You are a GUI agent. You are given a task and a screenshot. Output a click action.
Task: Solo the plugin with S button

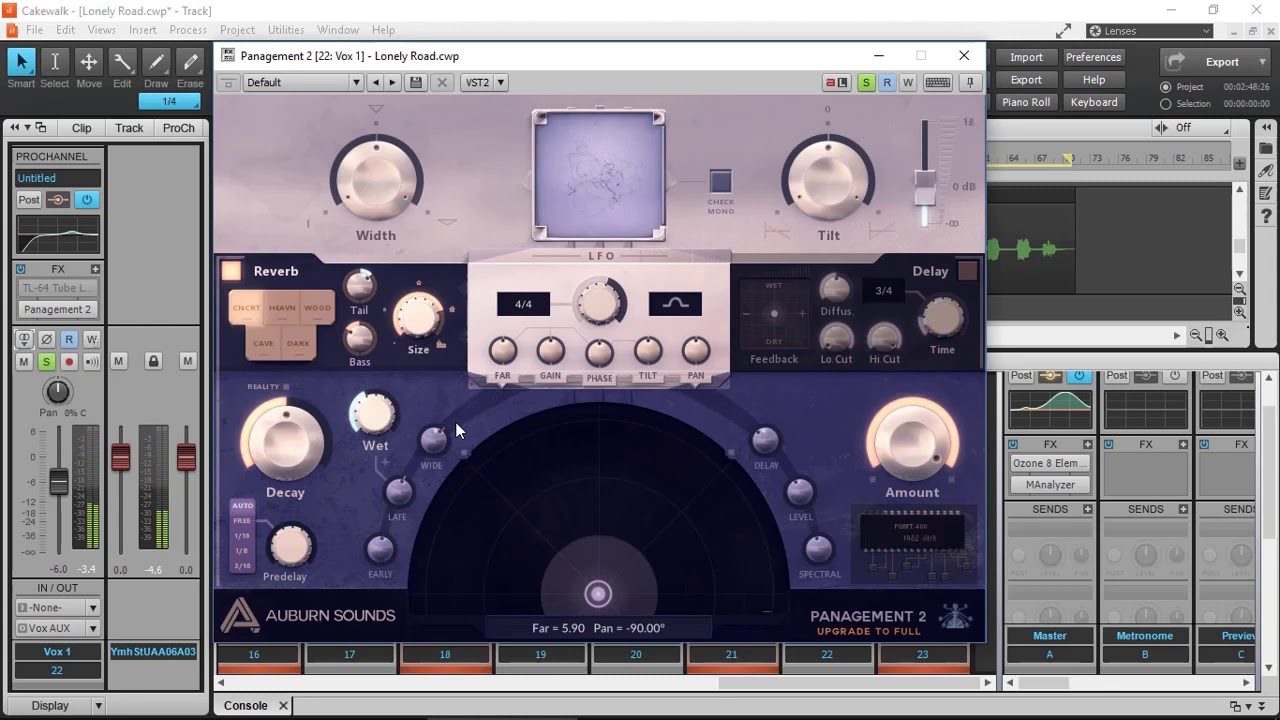[866, 82]
